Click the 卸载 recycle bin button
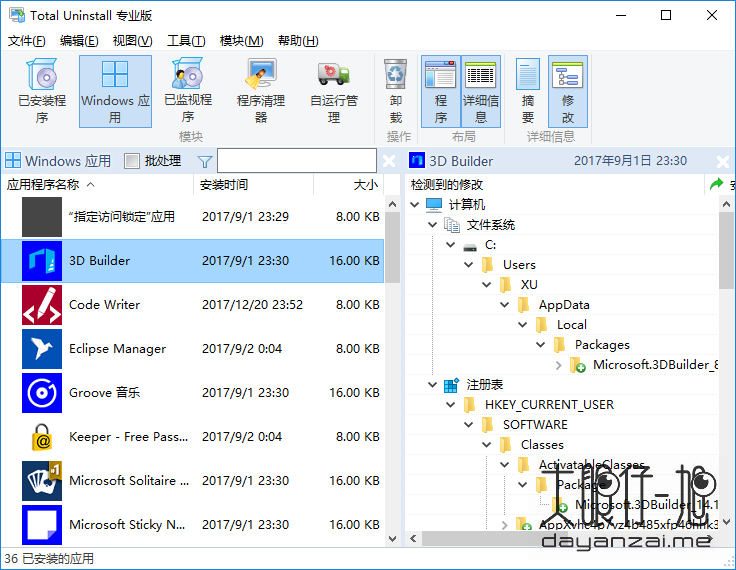 coord(395,91)
